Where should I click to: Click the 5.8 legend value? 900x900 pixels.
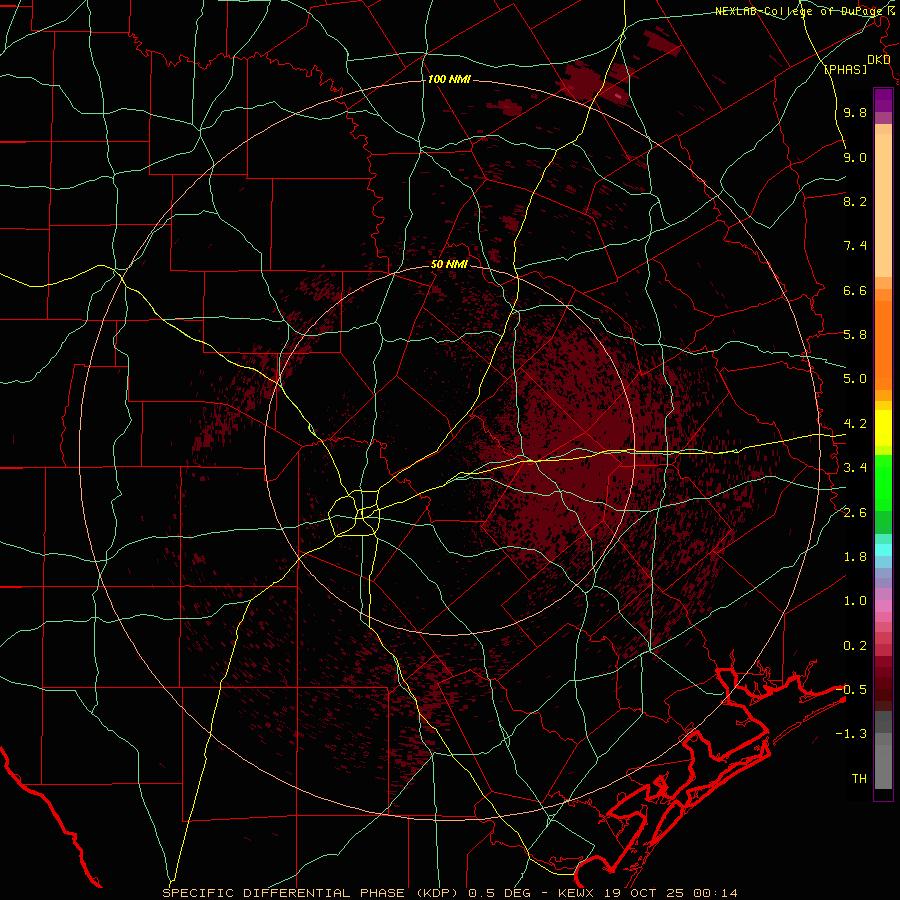click(855, 335)
